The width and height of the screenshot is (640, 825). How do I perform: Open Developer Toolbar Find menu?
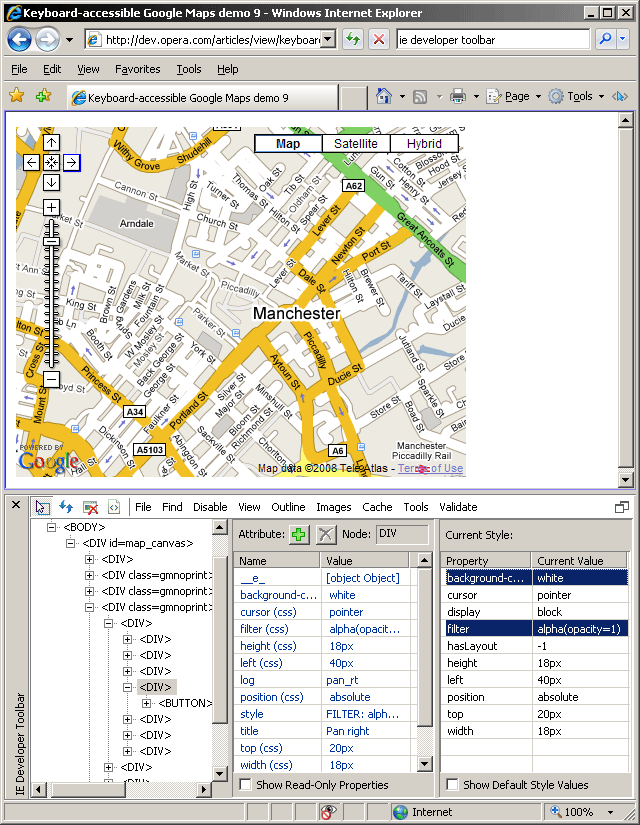[172, 507]
